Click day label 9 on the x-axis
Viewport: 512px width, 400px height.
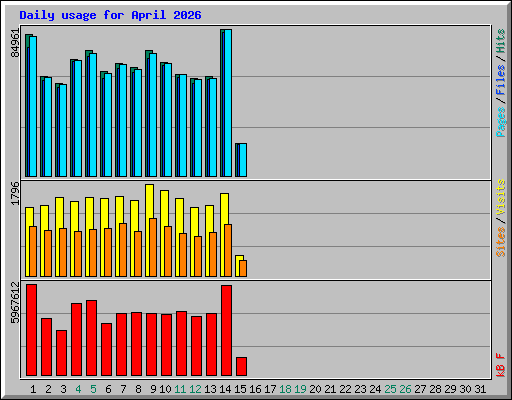click(x=153, y=389)
